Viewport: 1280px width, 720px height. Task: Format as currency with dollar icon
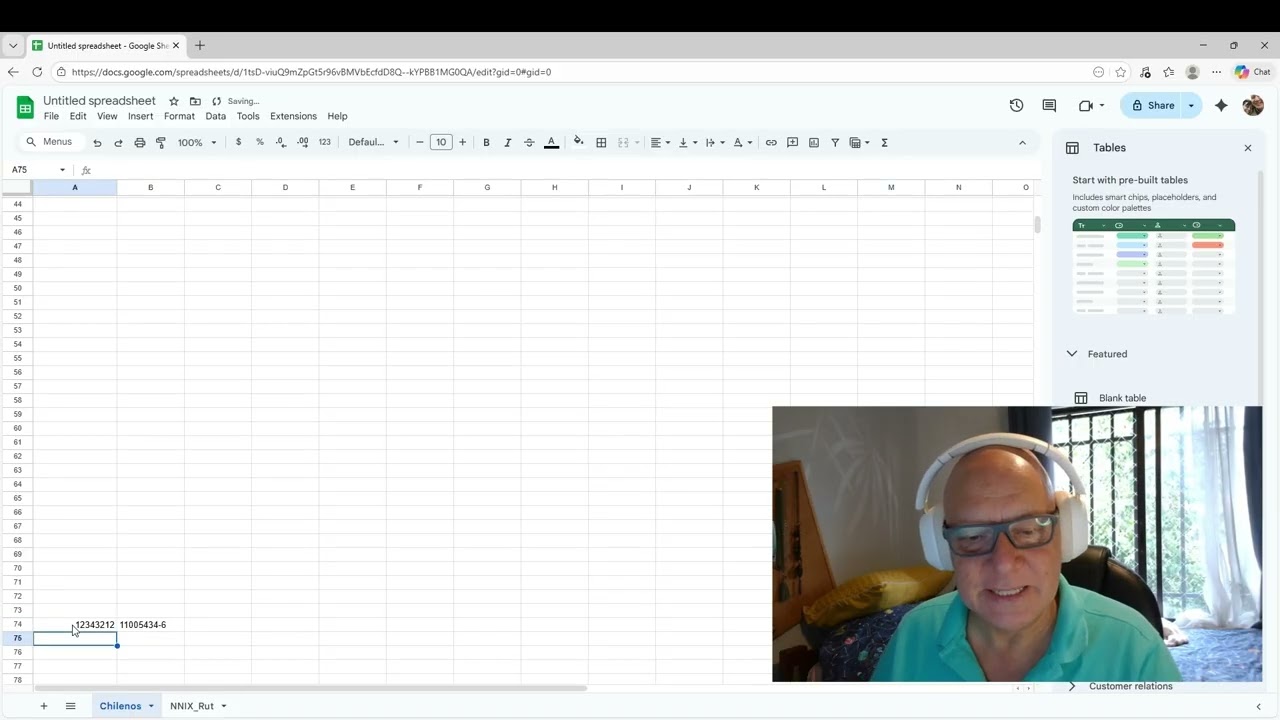point(238,143)
